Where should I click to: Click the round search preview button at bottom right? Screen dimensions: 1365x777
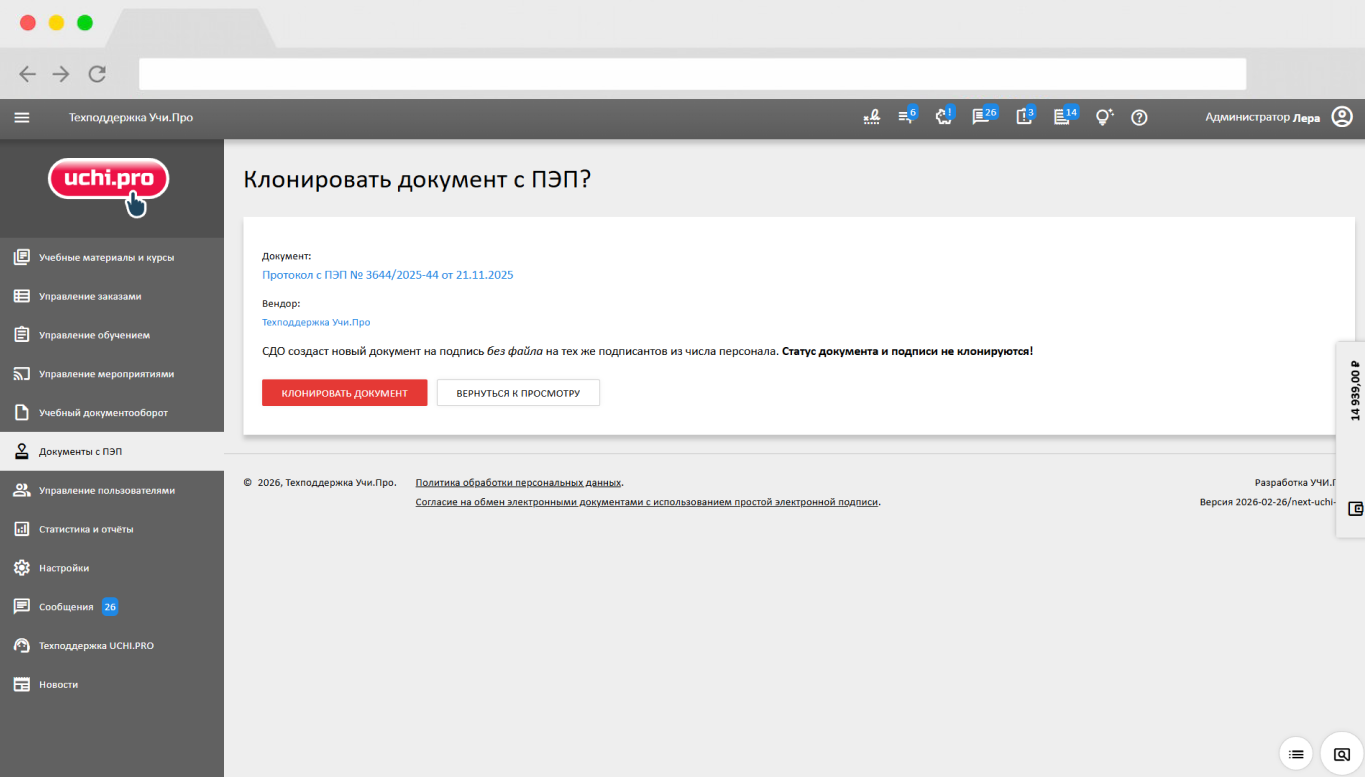pos(1342,754)
